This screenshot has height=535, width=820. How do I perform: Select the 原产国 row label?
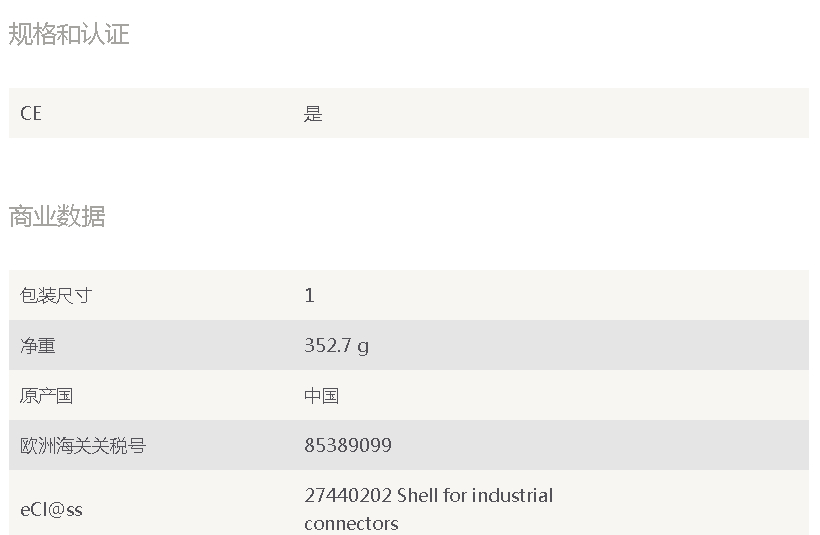pyautogui.click(x=47, y=396)
